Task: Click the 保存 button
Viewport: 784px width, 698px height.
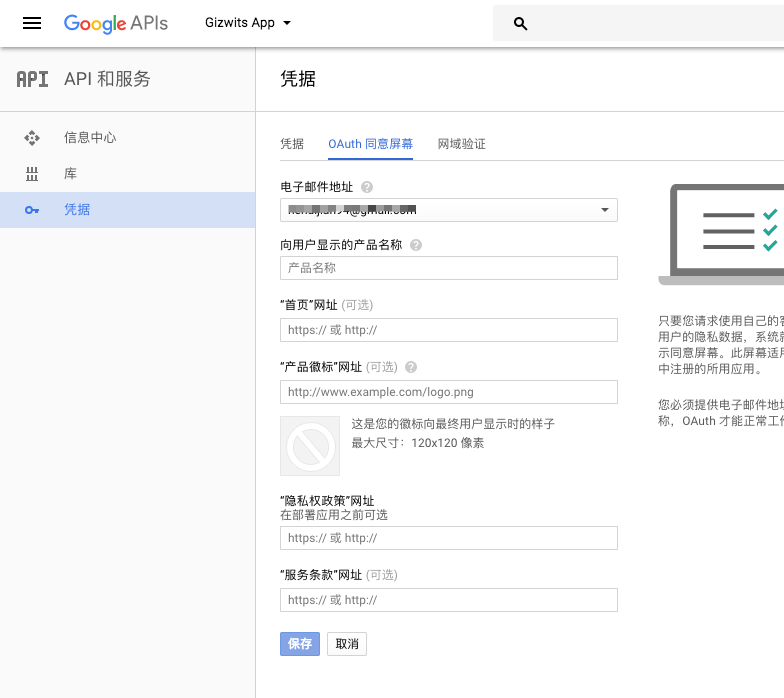Action: tap(300, 644)
